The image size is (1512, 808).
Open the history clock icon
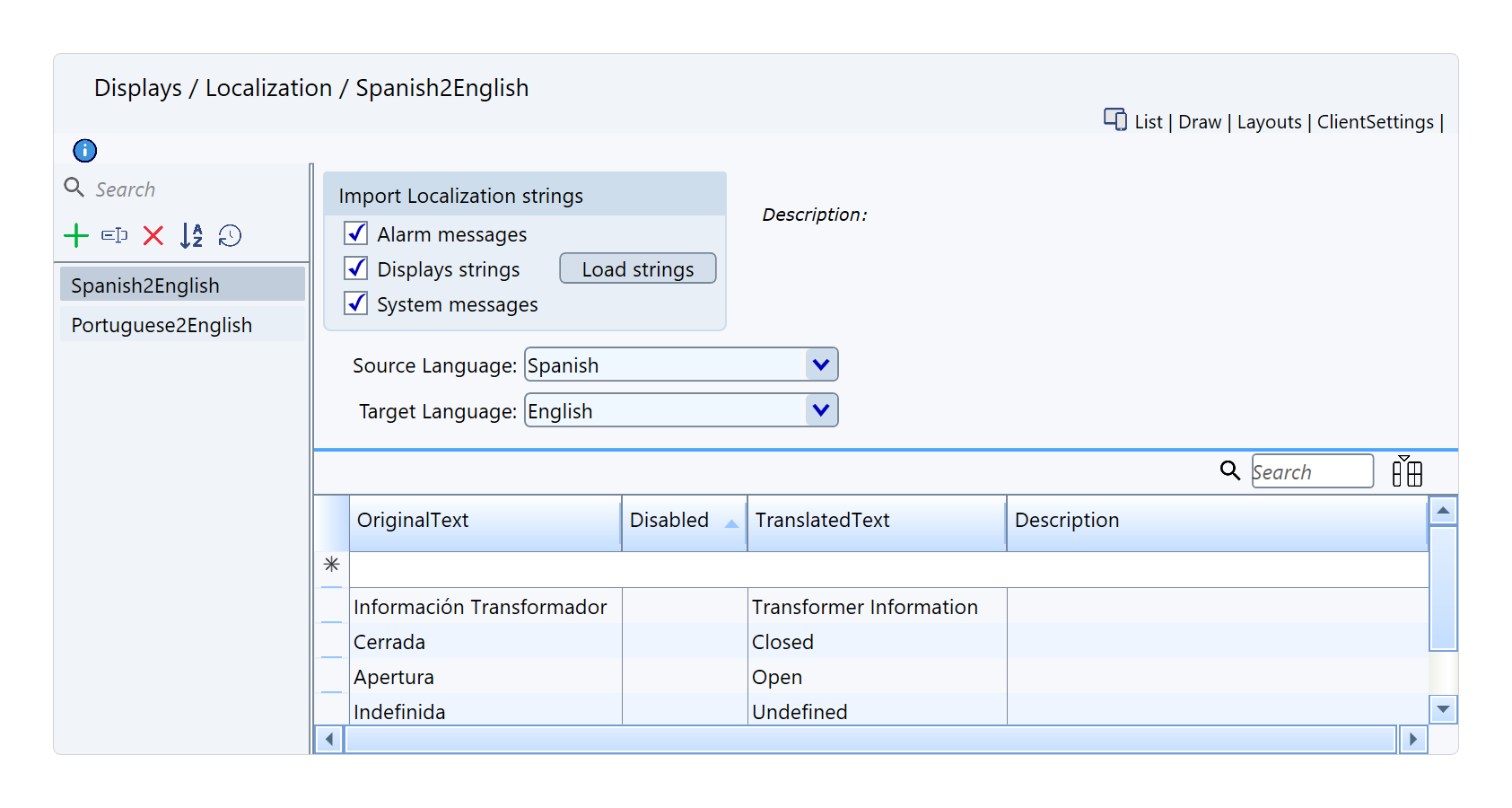point(231,236)
